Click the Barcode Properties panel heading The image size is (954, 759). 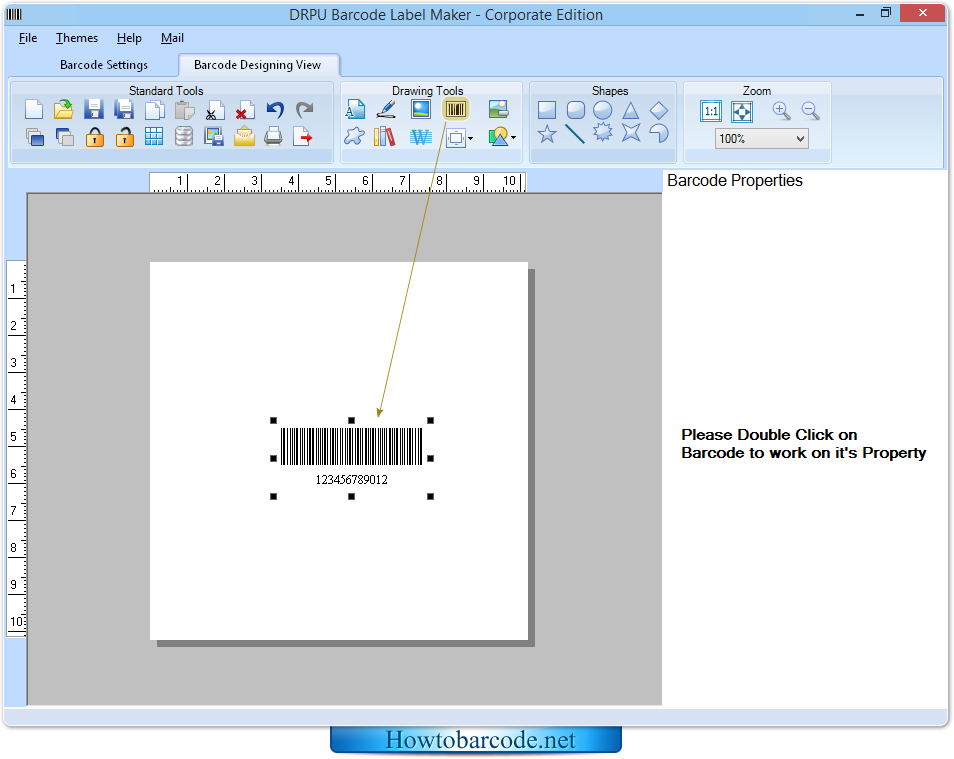tap(735, 181)
